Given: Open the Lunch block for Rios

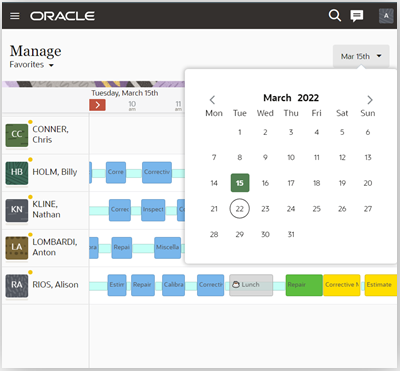Looking at the screenshot, I should point(251,285).
